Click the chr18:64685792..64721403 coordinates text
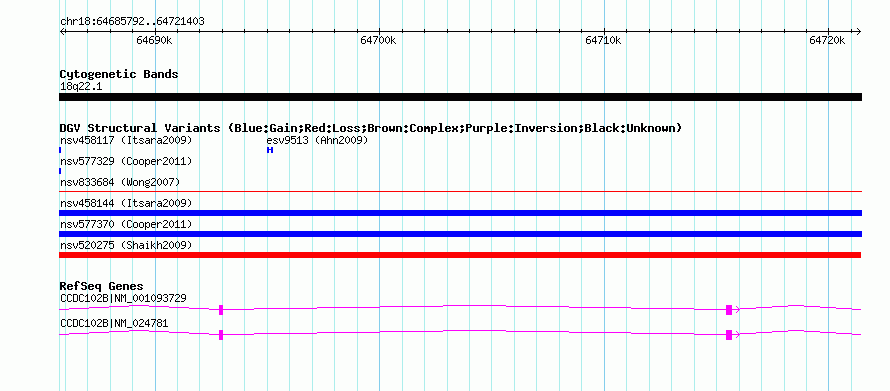 (x=132, y=22)
